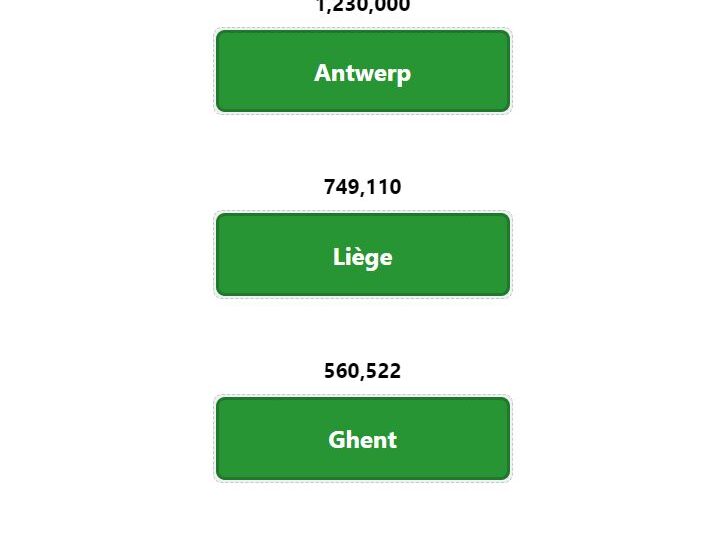
Task: Tap the Ghent text inside the button
Action: (x=363, y=440)
